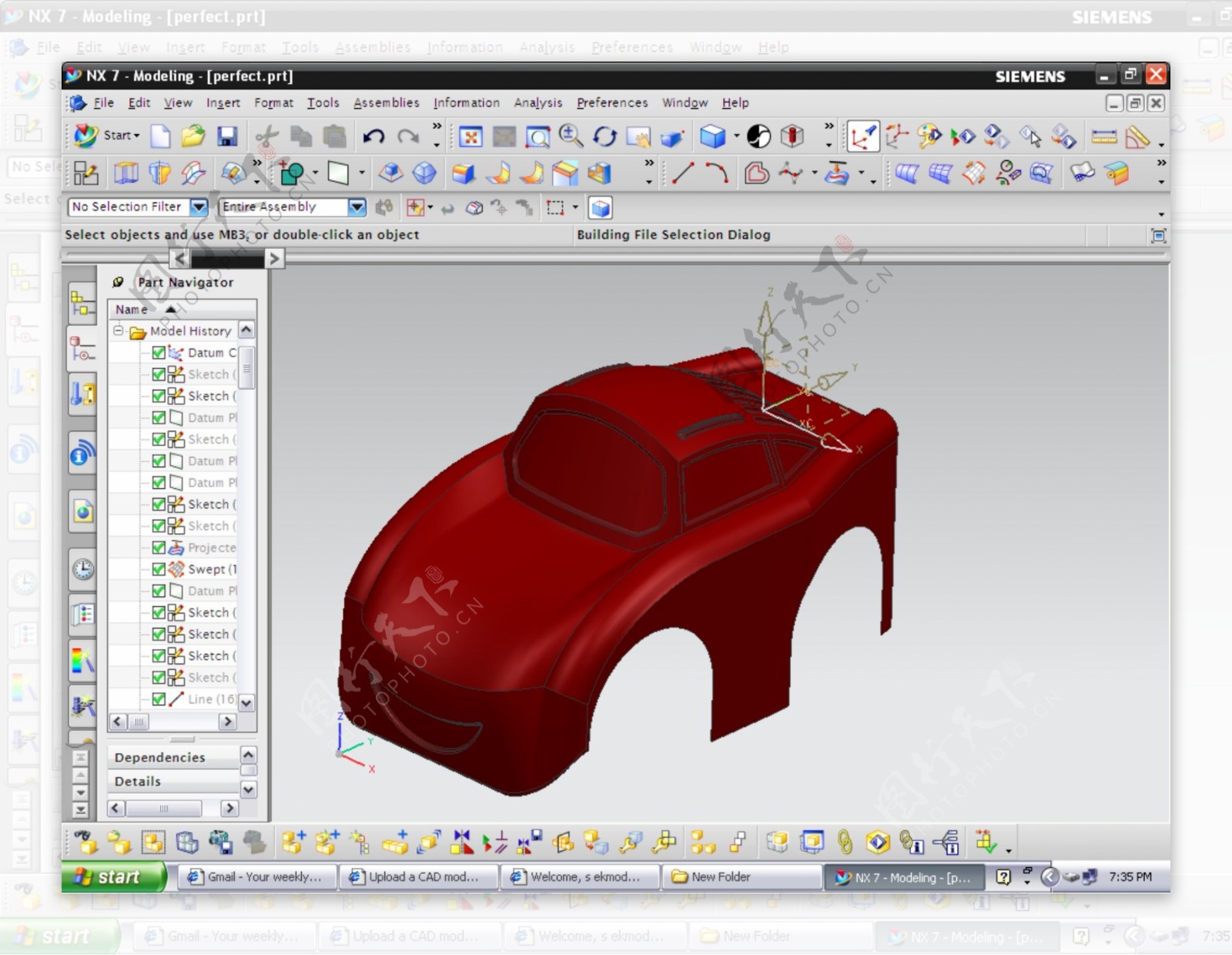
Task: Click the scroll-down arrow of the Model History tree
Action: click(x=246, y=702)
